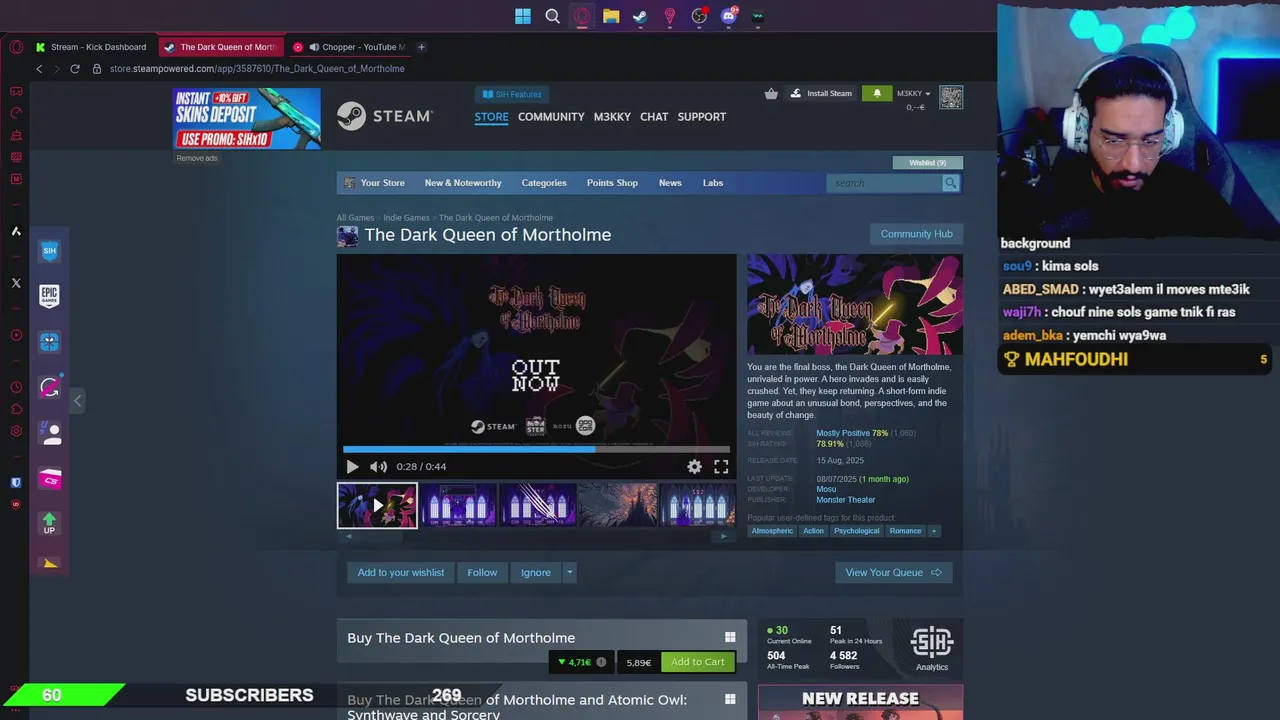This screenshot has width=1280, height=720.
Task: Open SIH Features button
Action: click(x=512, y=94)
